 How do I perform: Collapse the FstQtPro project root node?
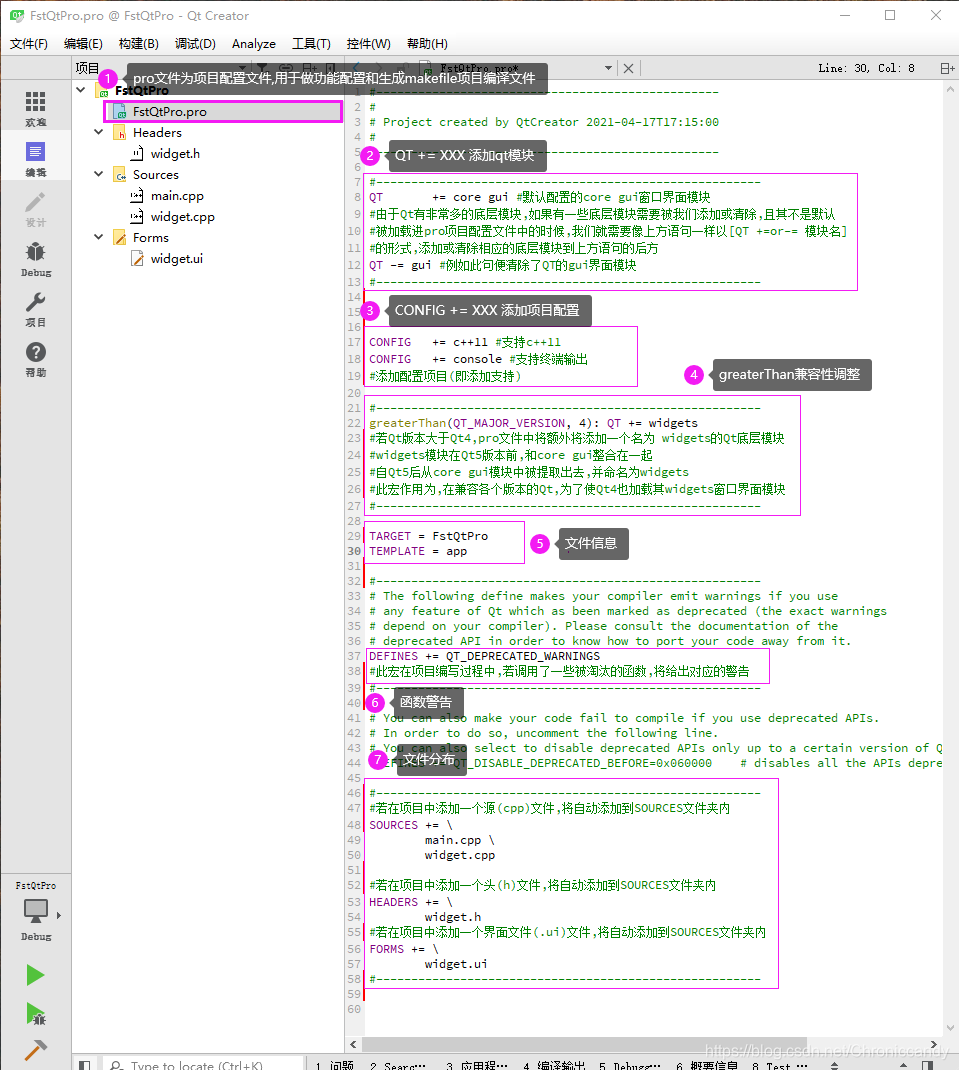click(81, 90)
